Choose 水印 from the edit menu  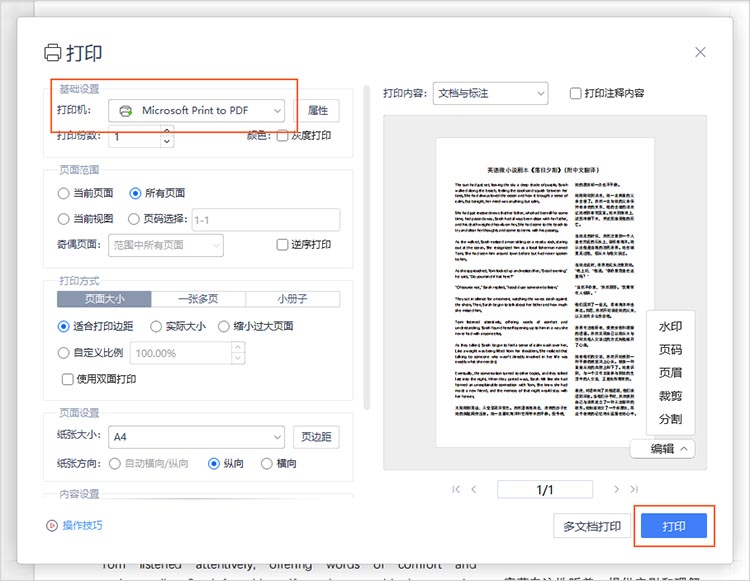(670, 327)
